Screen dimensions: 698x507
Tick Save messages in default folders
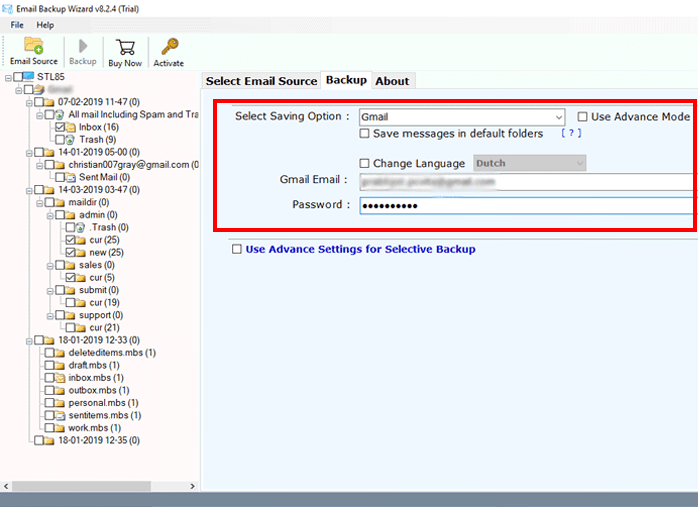click(364, 134)
